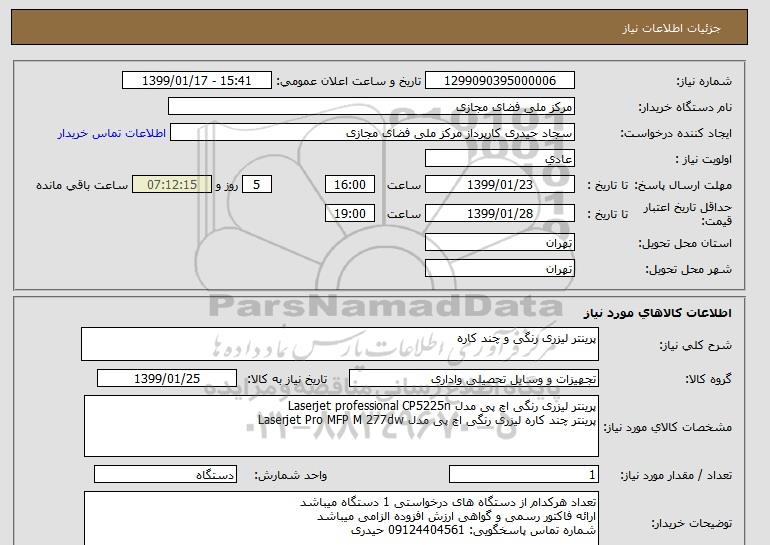Click the label 'شماره نیاز:'
The image size is (770, 545).
704,81
